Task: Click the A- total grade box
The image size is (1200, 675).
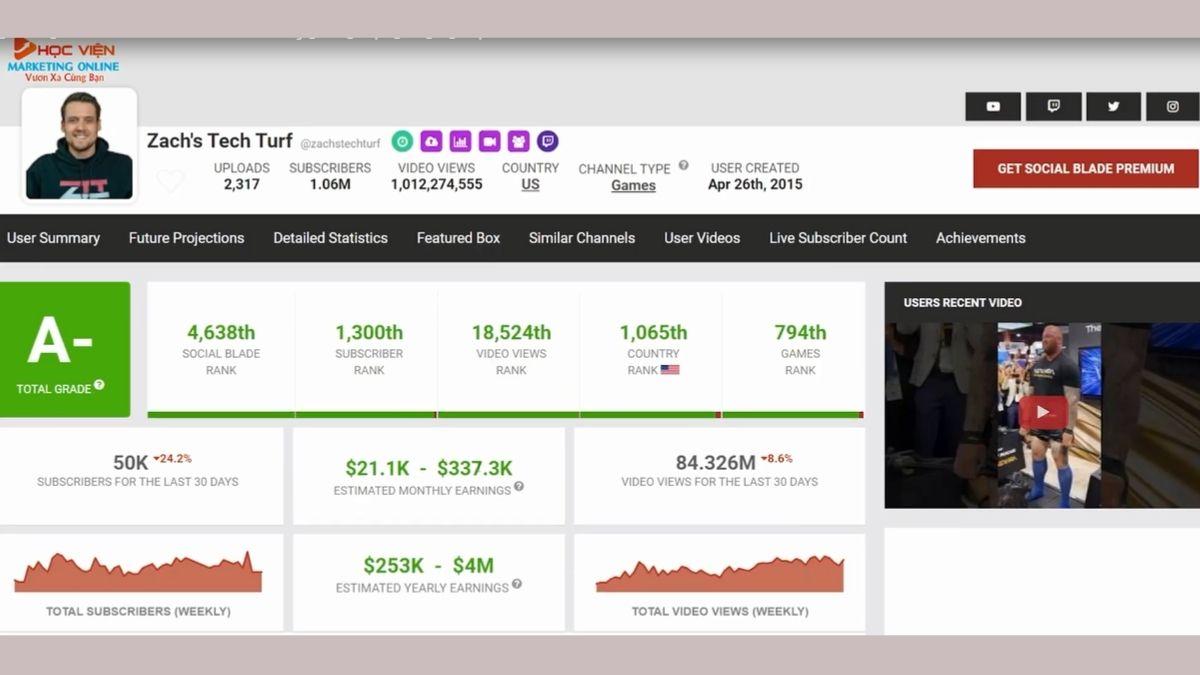Action: 65,349
